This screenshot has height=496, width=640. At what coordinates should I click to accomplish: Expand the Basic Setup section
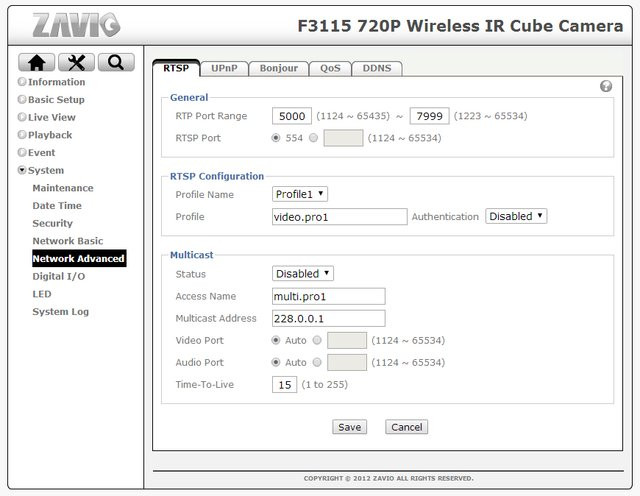[x=51, y=100]
